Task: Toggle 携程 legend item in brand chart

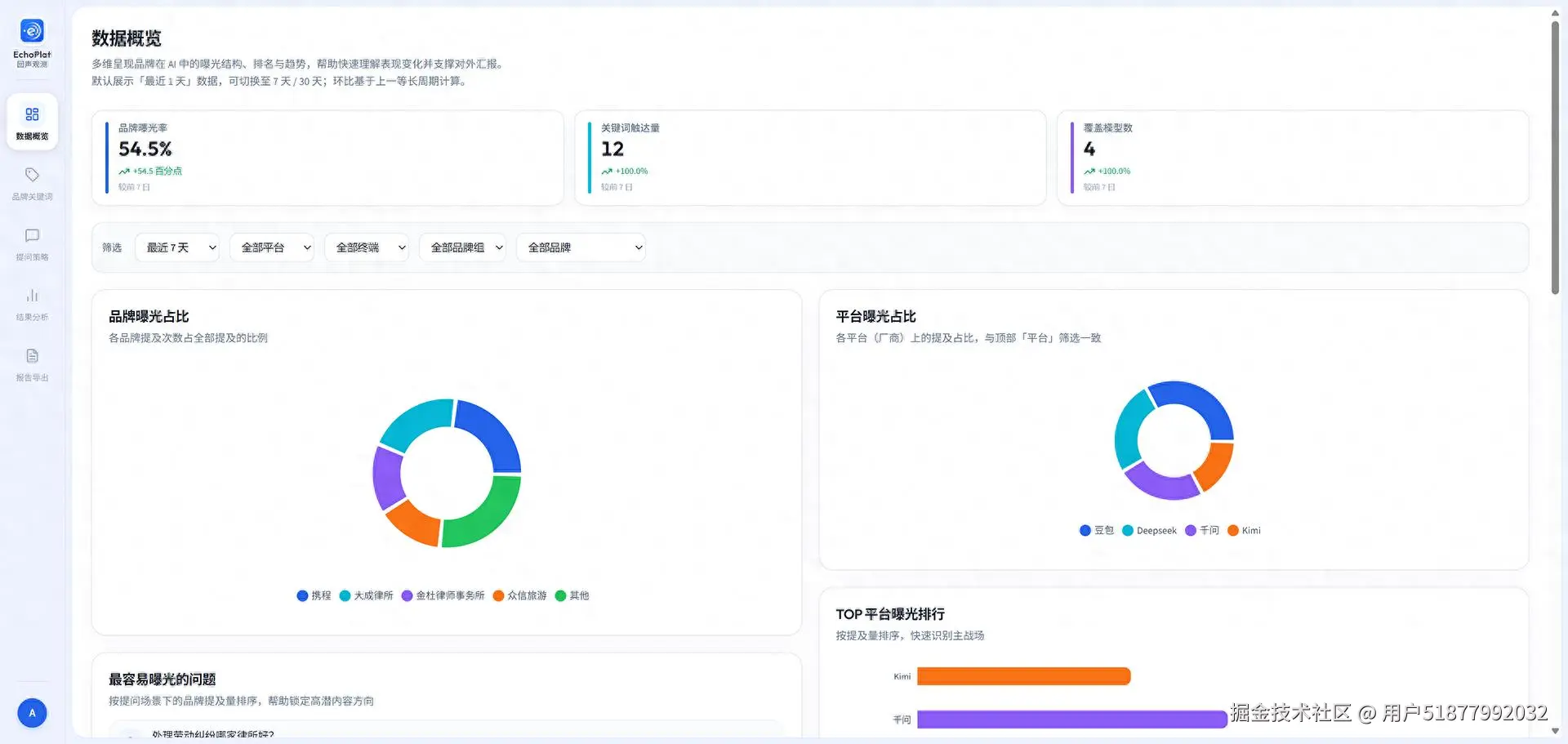Action: tap(314, 595)
